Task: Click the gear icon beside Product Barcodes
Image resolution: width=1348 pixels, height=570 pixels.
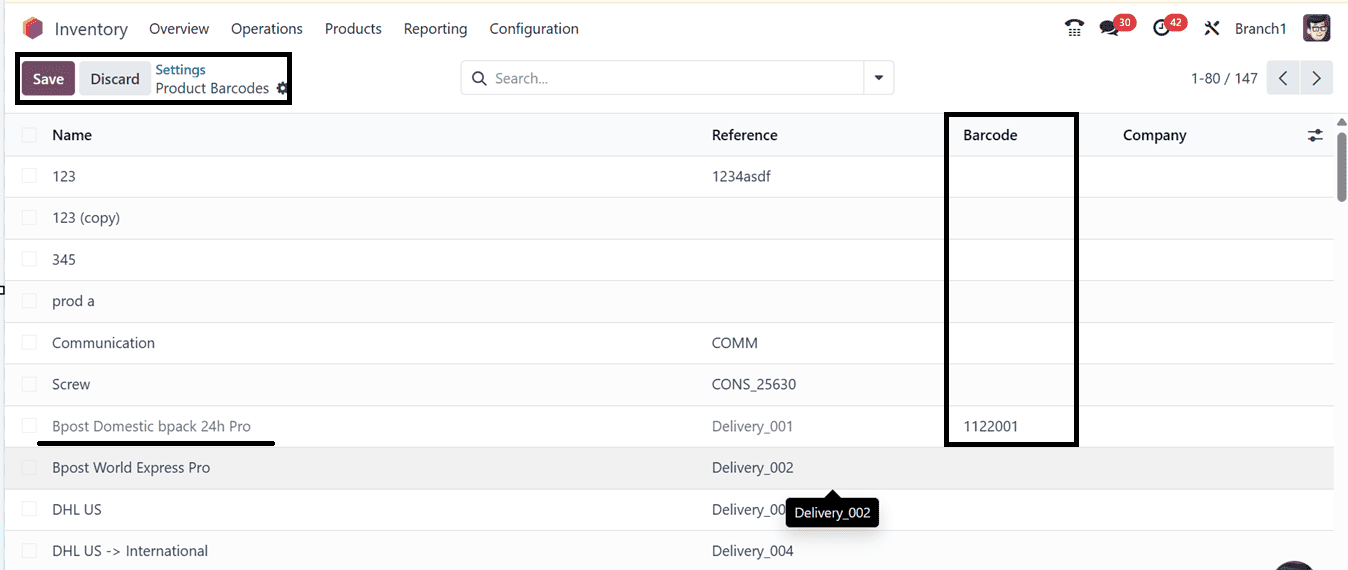Action: tap(282, 89)
